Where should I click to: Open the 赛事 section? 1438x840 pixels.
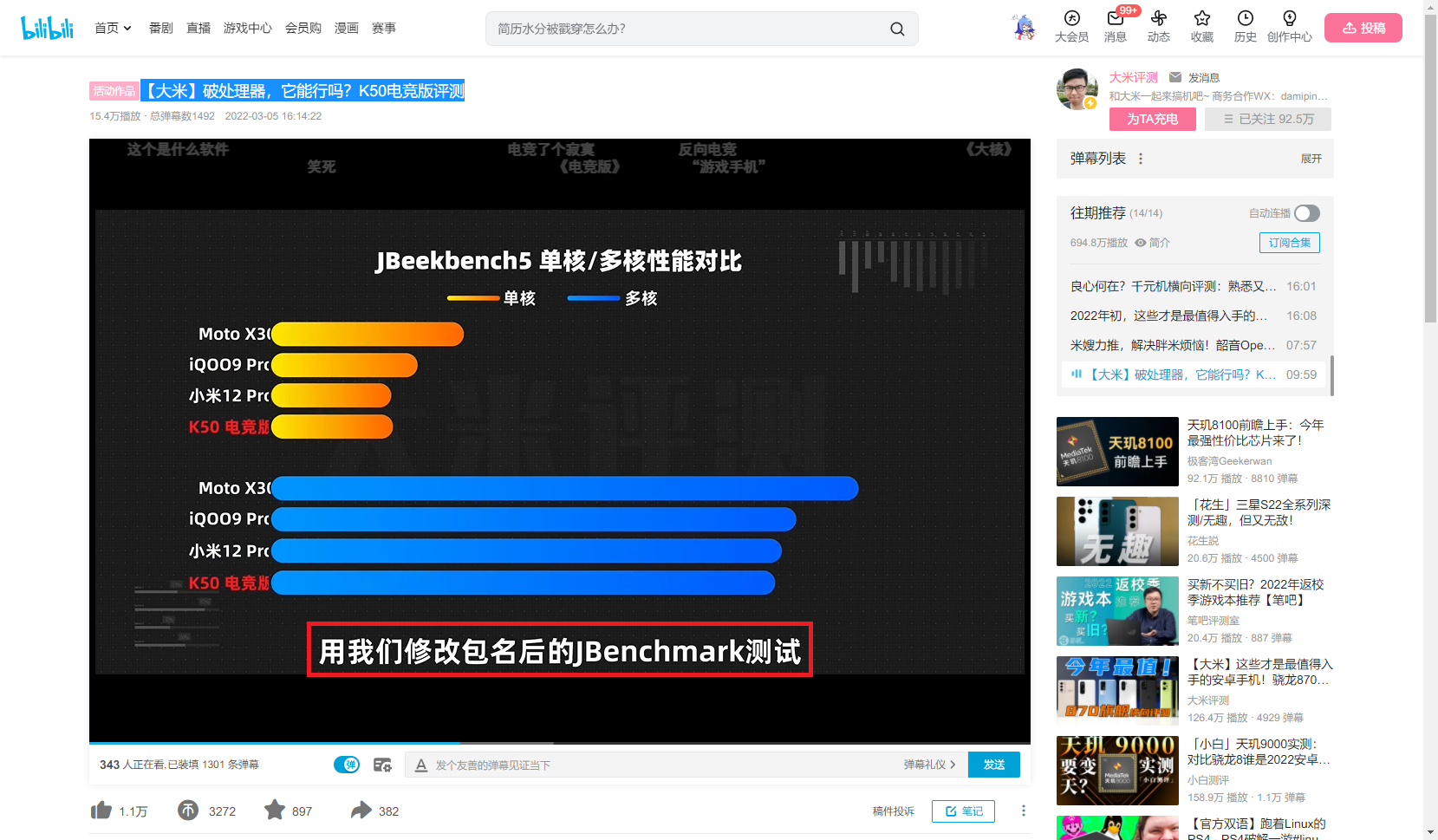coord(384,28)
